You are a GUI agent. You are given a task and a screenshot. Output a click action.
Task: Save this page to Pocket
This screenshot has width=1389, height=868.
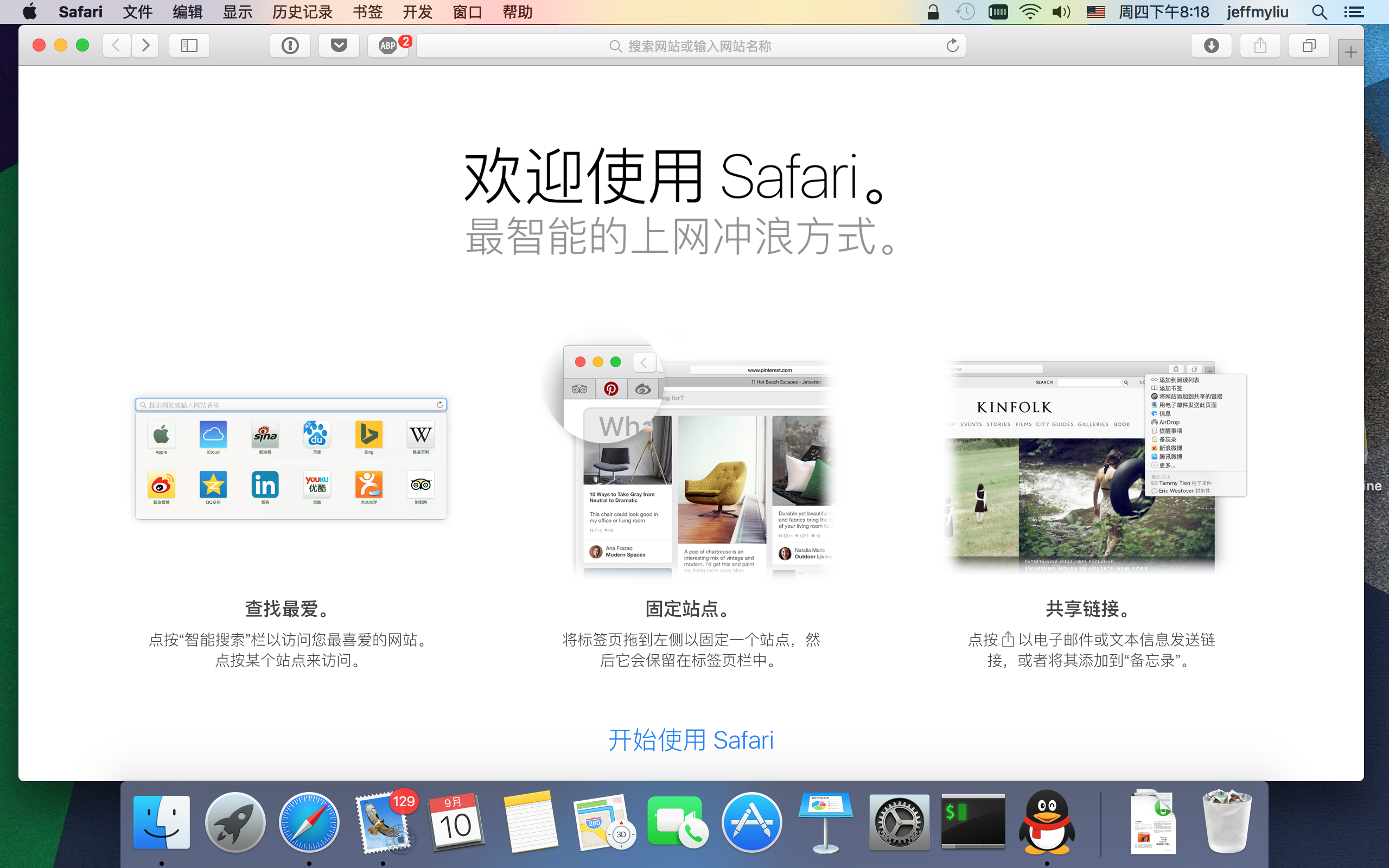pyautogui.click(x=339, y=46)
